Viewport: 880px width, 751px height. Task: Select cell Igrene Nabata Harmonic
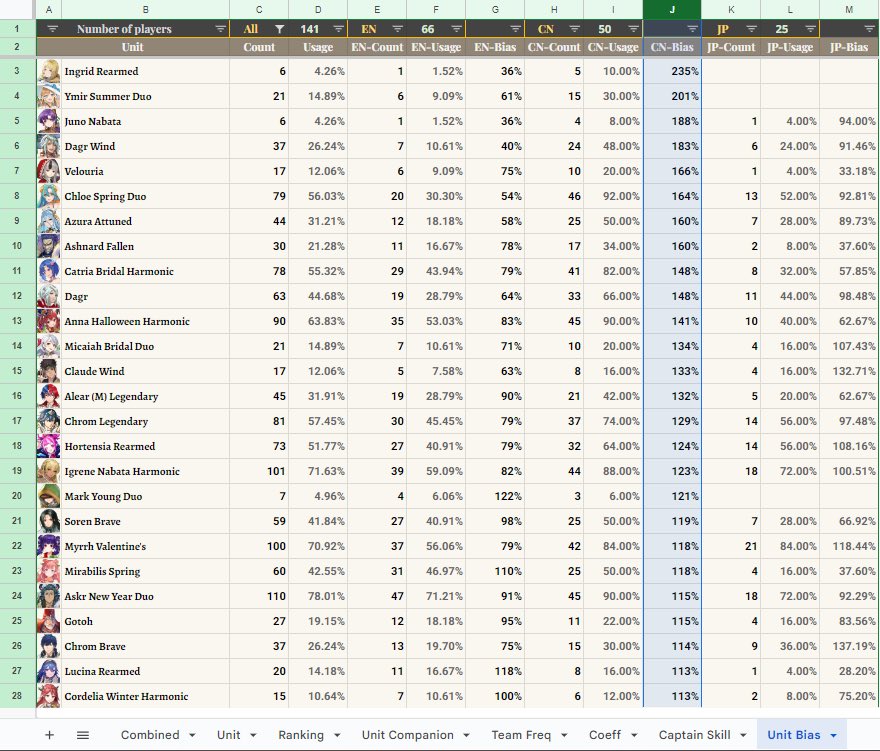145,471
